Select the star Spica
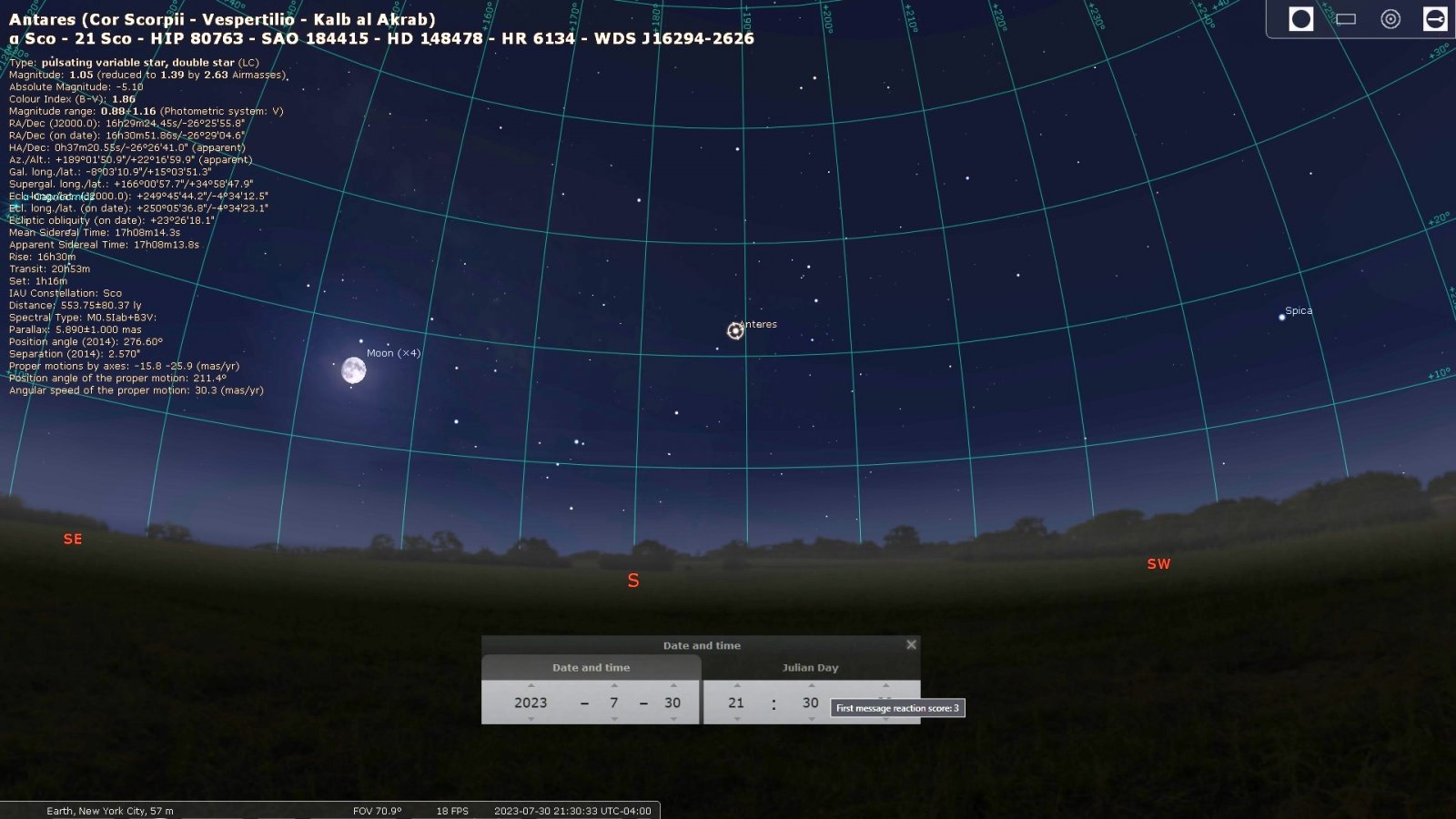This screenshot has width=1456, height=819. coord(1282,317)
